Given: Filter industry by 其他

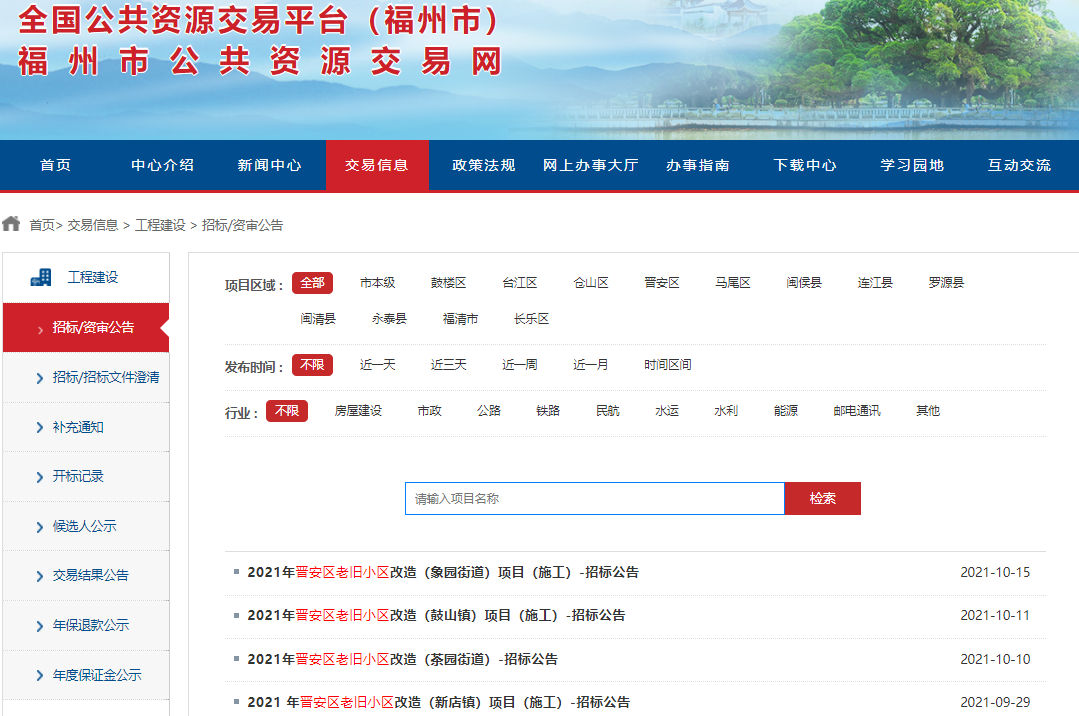Looking at the screenshot, I should click(928, 411).
